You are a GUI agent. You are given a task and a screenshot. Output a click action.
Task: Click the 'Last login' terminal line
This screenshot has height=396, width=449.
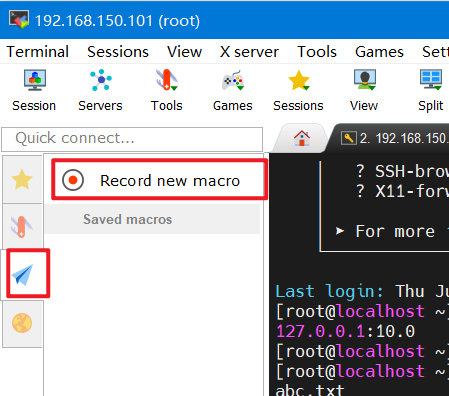362,291
